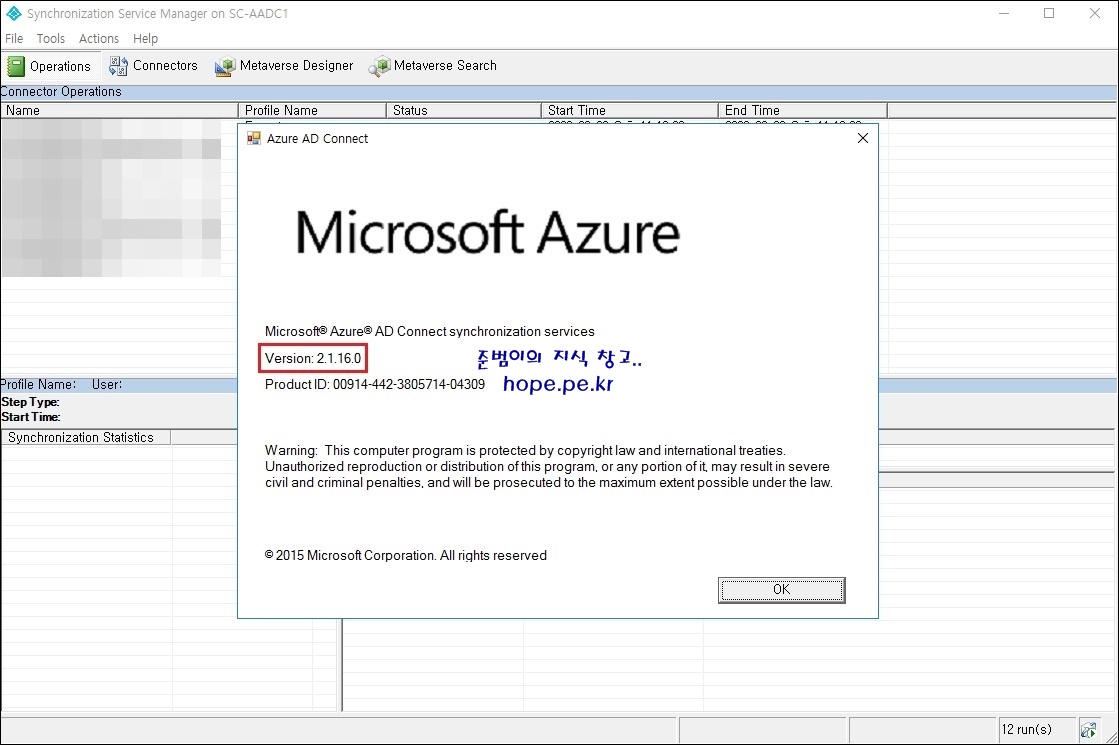Image resolution: width=1119 pixels, height=745 pixels.
Task: Click the status bar icon beside 12 run(s)
Action: pyautogui.click(x=1088, y=729)
